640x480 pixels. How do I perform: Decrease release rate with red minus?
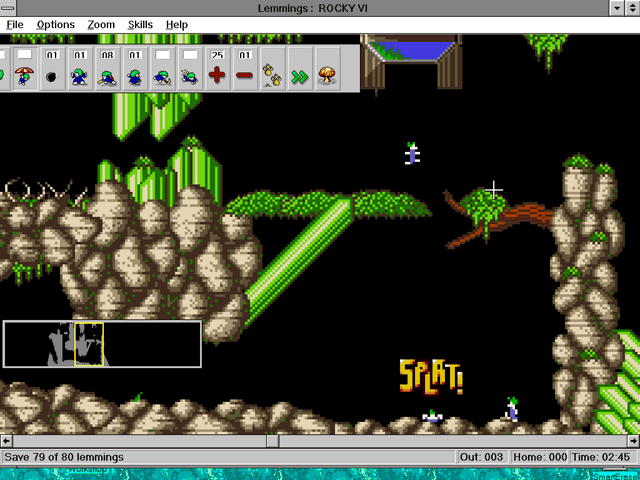coord(245,68)
